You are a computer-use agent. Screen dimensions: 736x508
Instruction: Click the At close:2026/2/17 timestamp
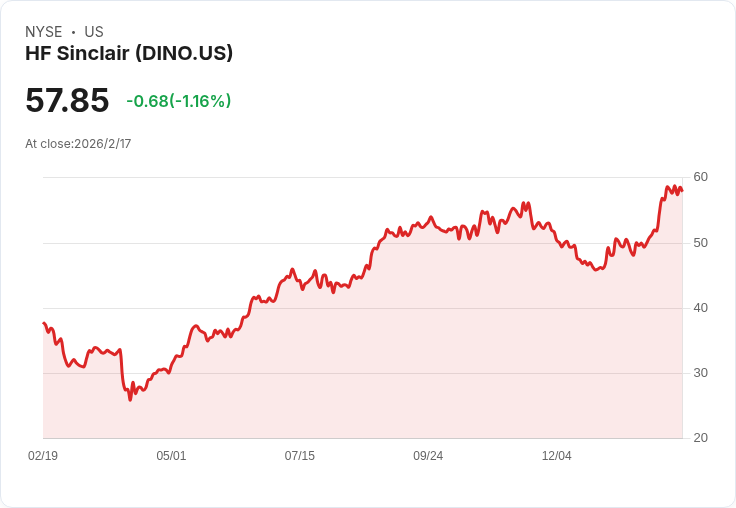pyautogui.click(x=78, y=144)
